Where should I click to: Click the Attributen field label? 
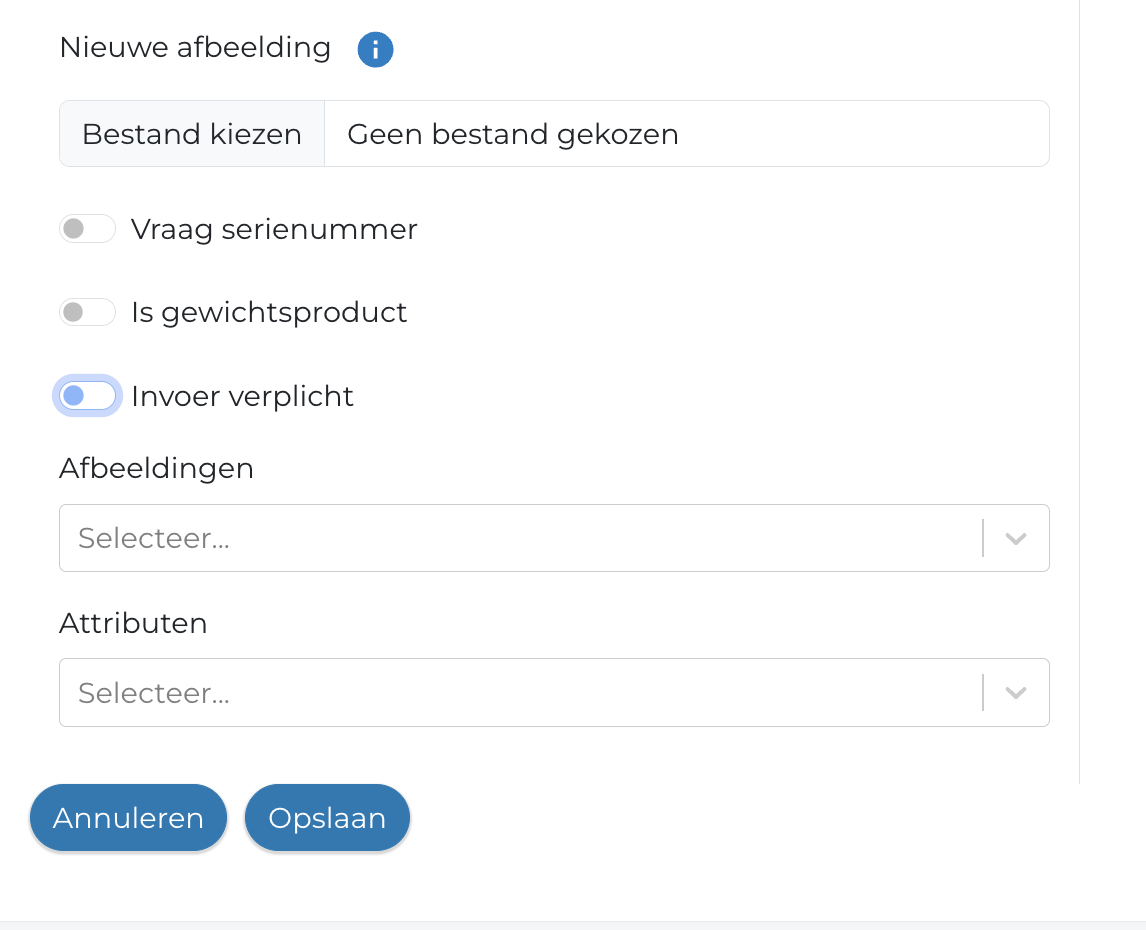pyautogui.click(x=133, y=623)
